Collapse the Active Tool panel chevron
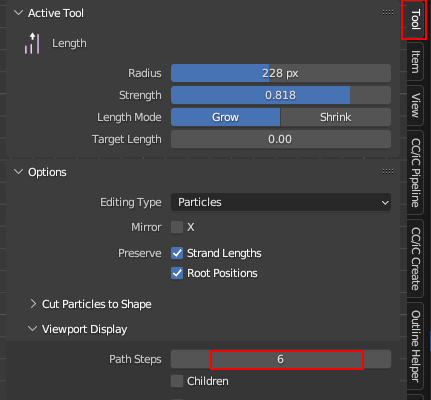 point(18,13)
